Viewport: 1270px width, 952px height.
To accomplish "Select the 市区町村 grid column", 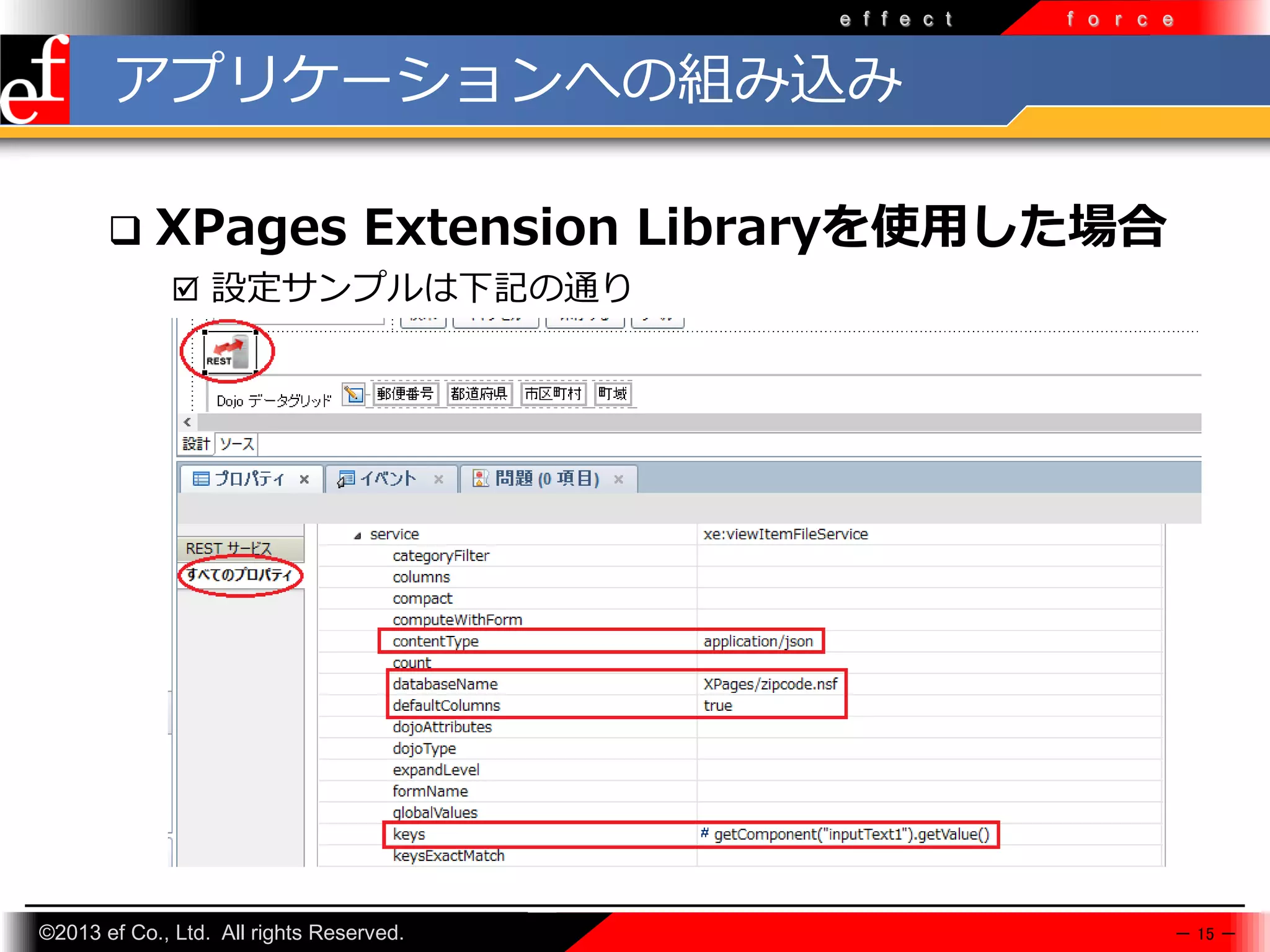I will (x=553, y=394).
